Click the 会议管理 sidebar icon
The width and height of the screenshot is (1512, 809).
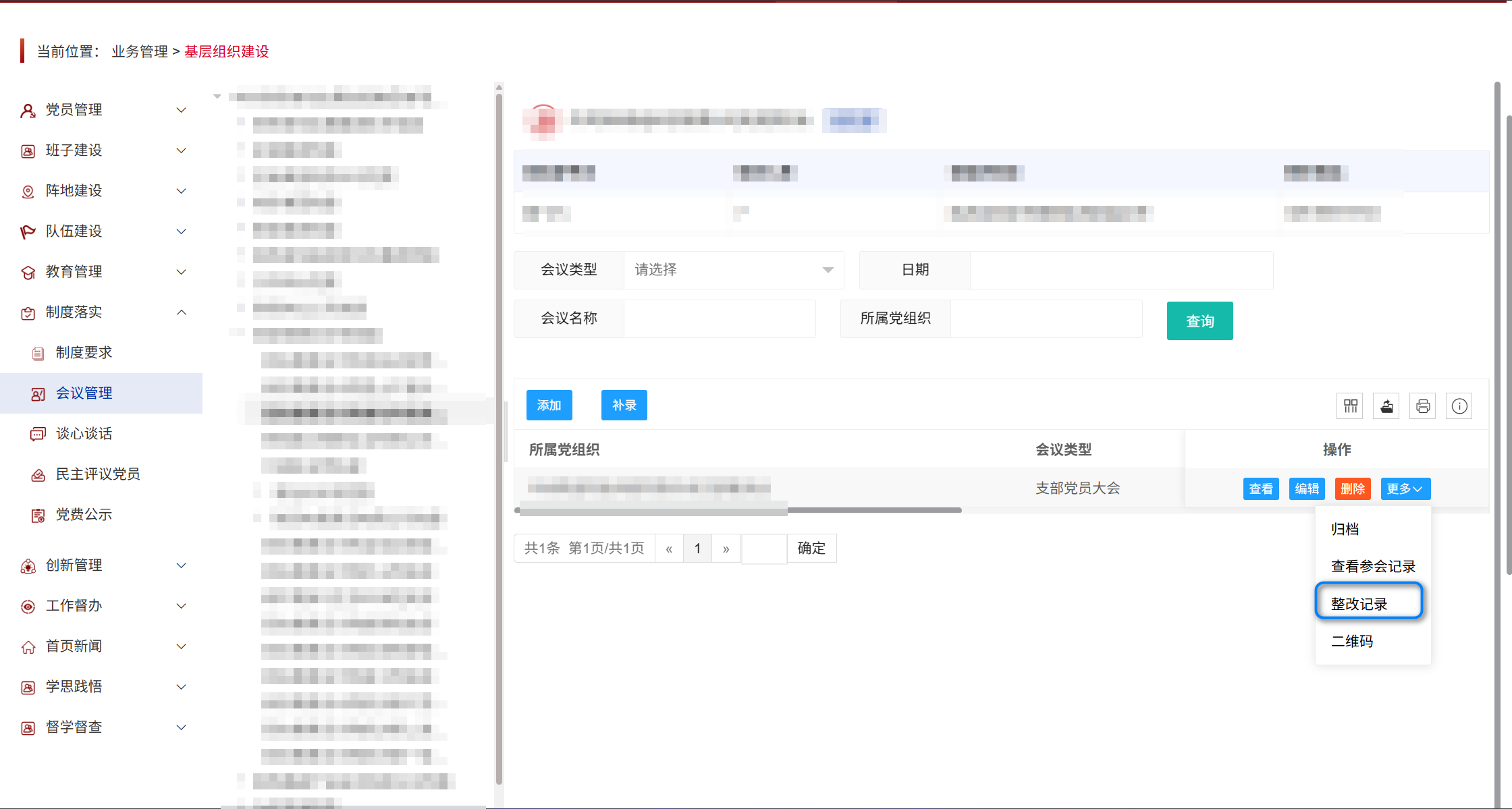coord(37,393)
